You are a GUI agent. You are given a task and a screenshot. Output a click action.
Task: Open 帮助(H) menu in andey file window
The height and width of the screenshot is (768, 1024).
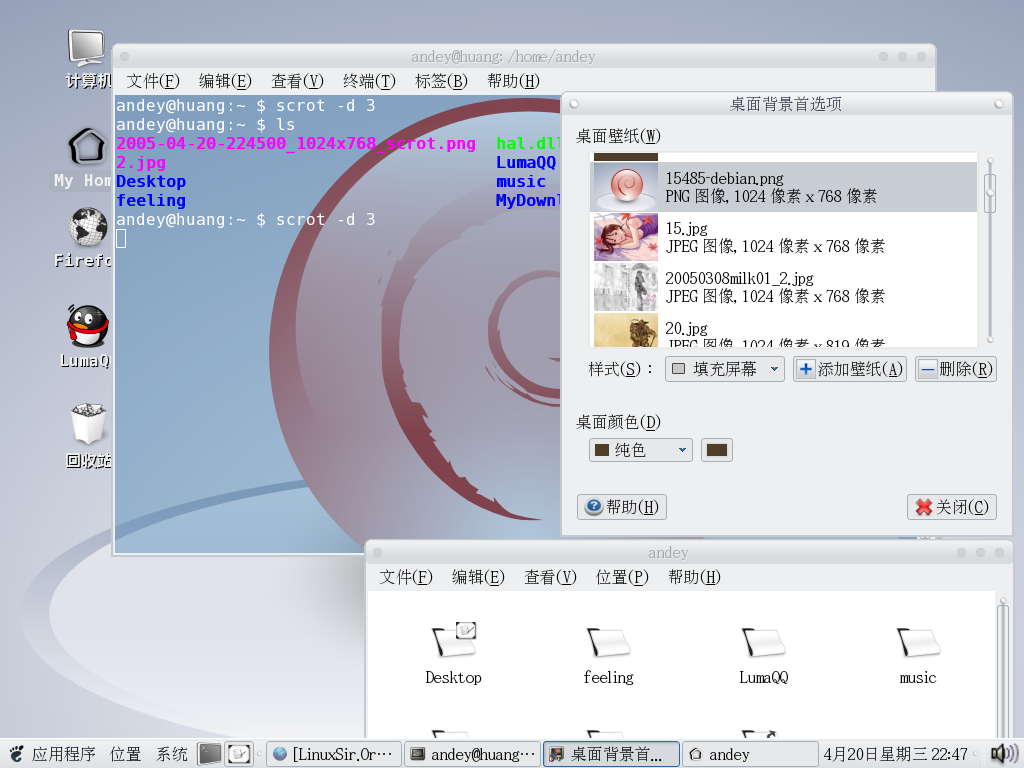pos(694,577)
